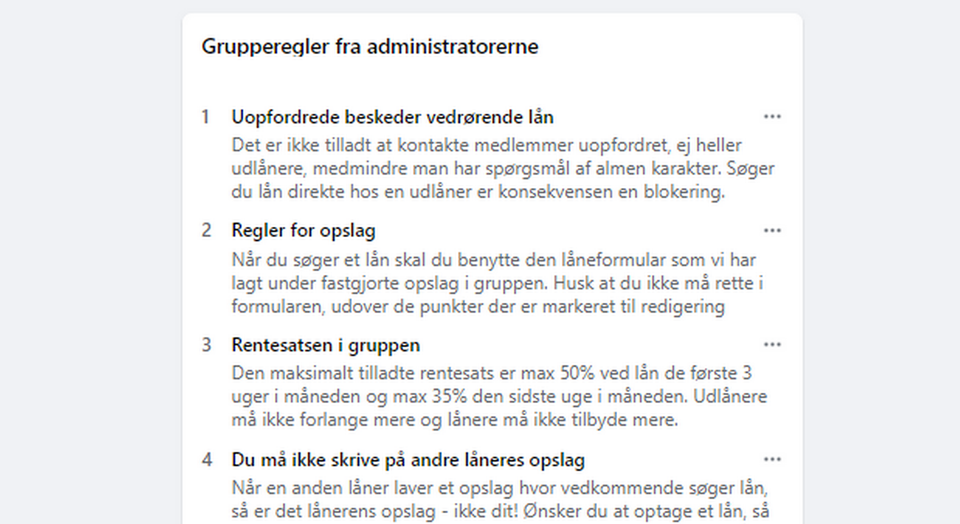960x524 pixels.
Task: Click title Du må ikke skrive på andre låneres opslag
Action: tap(408, 460)
